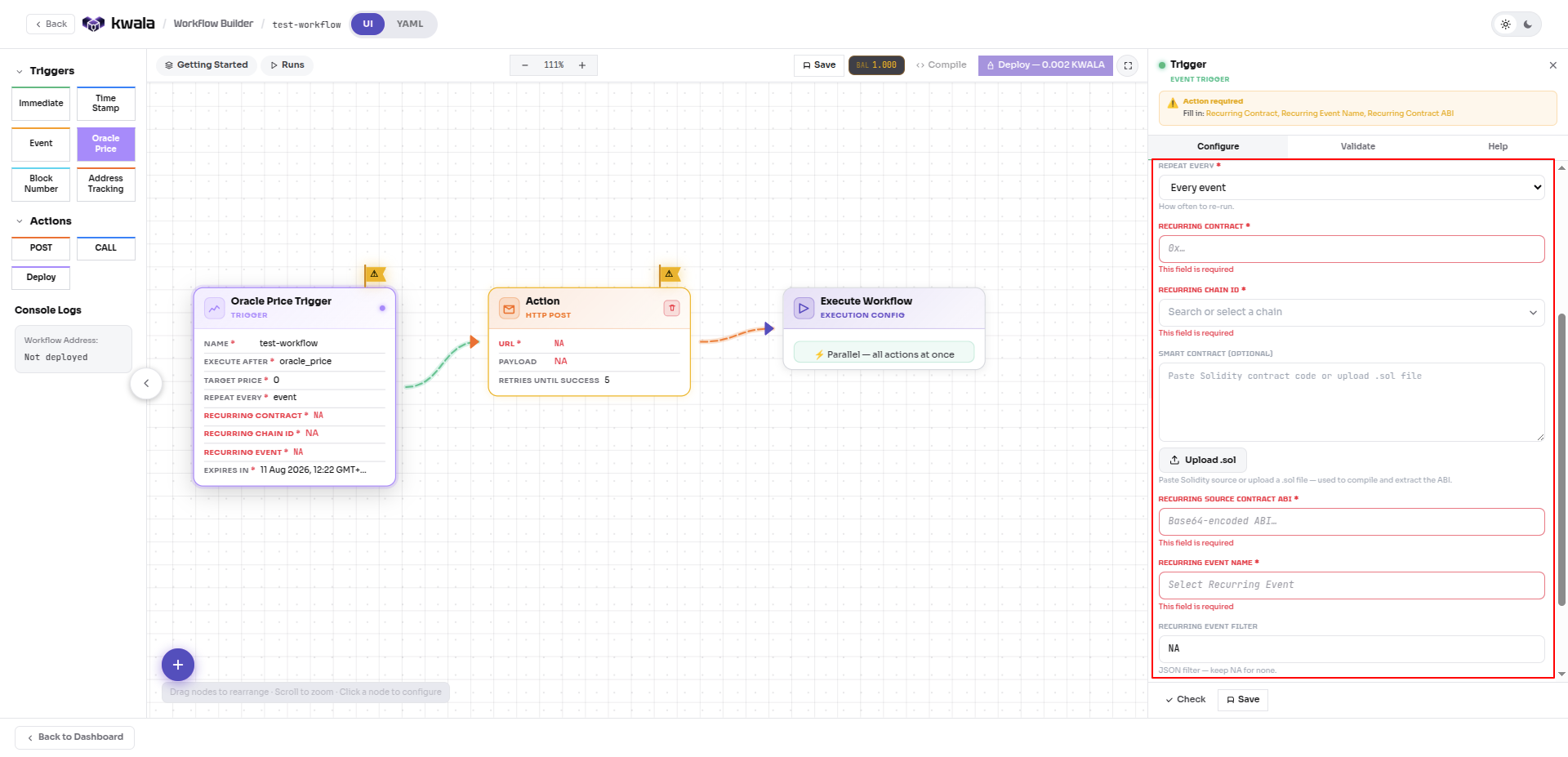
Task: Click the Action node mail icon
Action: (x=509, y=308)
